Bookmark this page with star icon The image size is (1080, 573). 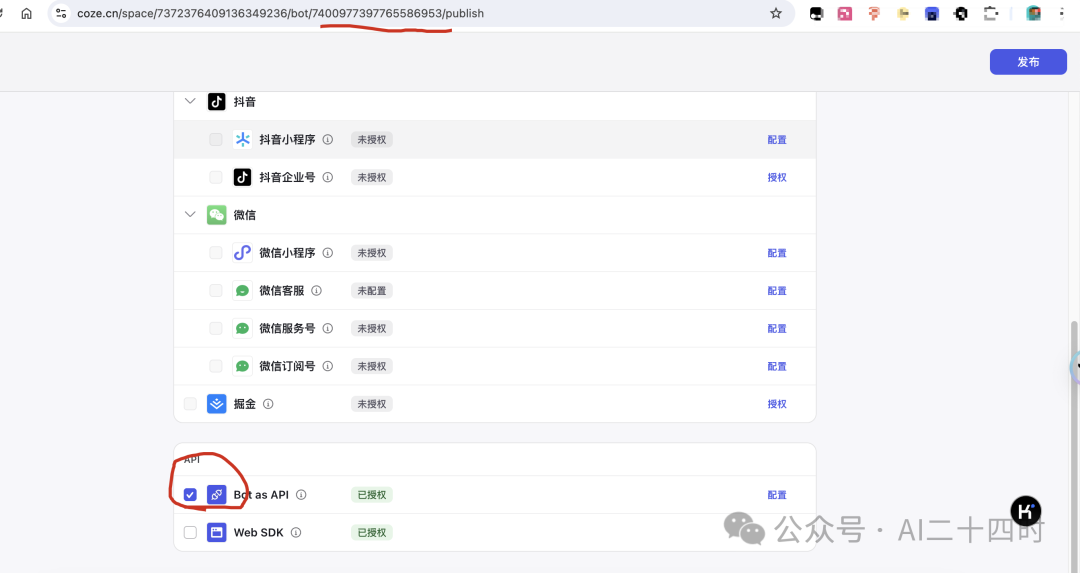776,13
